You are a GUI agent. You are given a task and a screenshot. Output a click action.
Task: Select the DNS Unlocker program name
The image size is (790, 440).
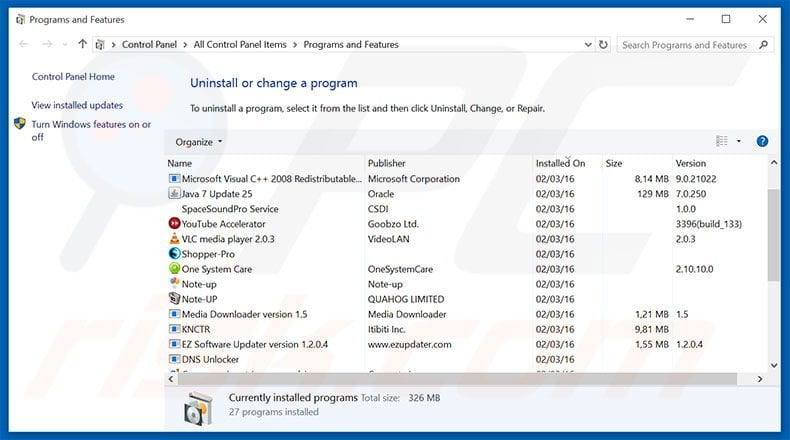[x=210, y=359]
